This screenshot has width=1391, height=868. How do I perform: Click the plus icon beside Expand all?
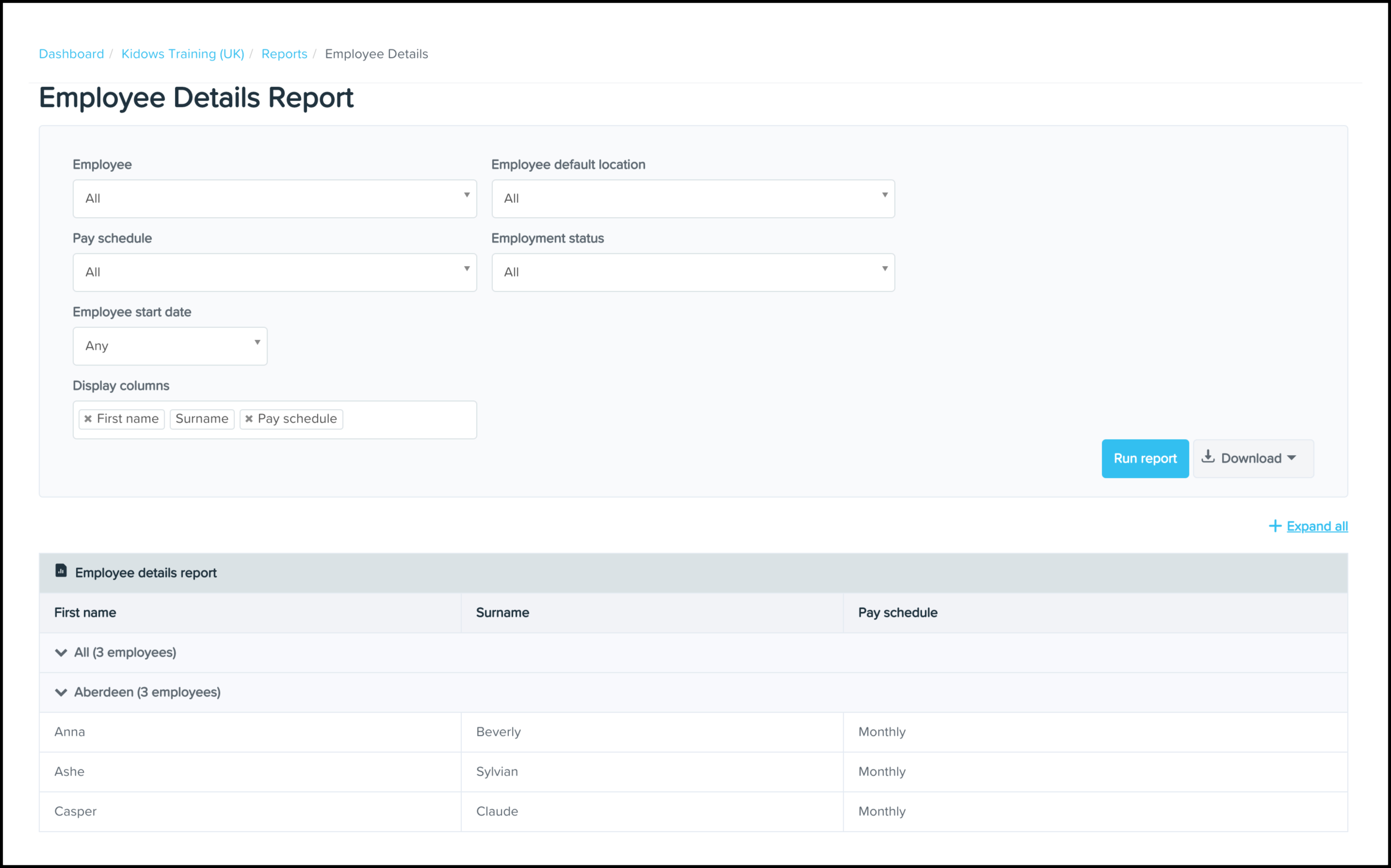coord(1275,526)
